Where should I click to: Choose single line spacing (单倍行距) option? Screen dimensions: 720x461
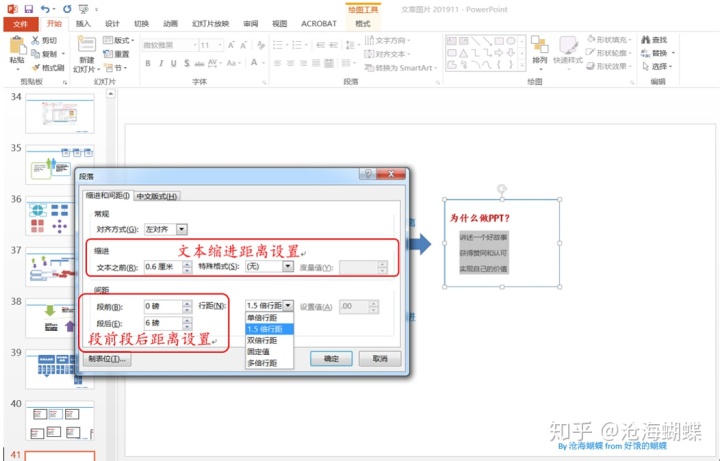[270, 318]
